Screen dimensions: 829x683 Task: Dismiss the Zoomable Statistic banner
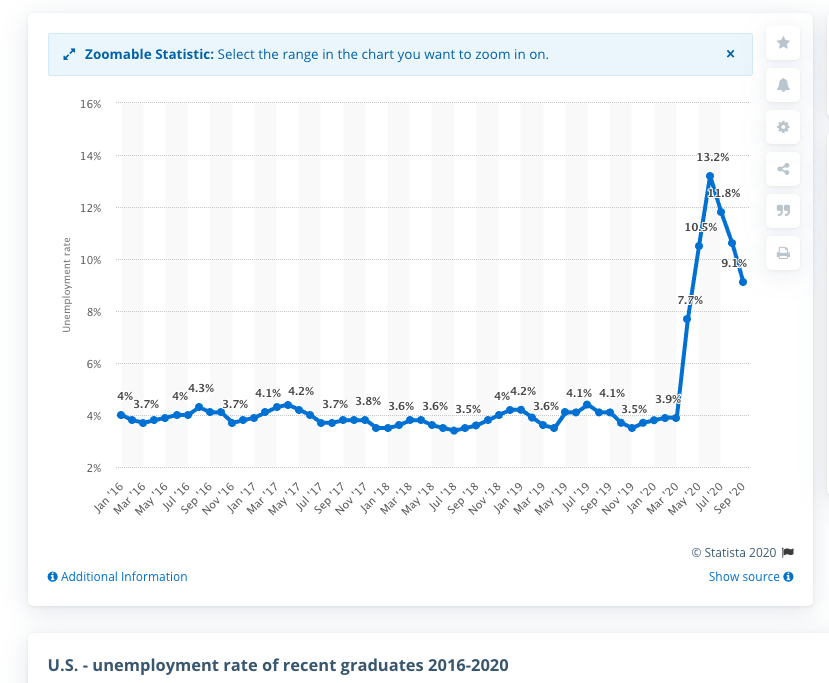point(730,54)
